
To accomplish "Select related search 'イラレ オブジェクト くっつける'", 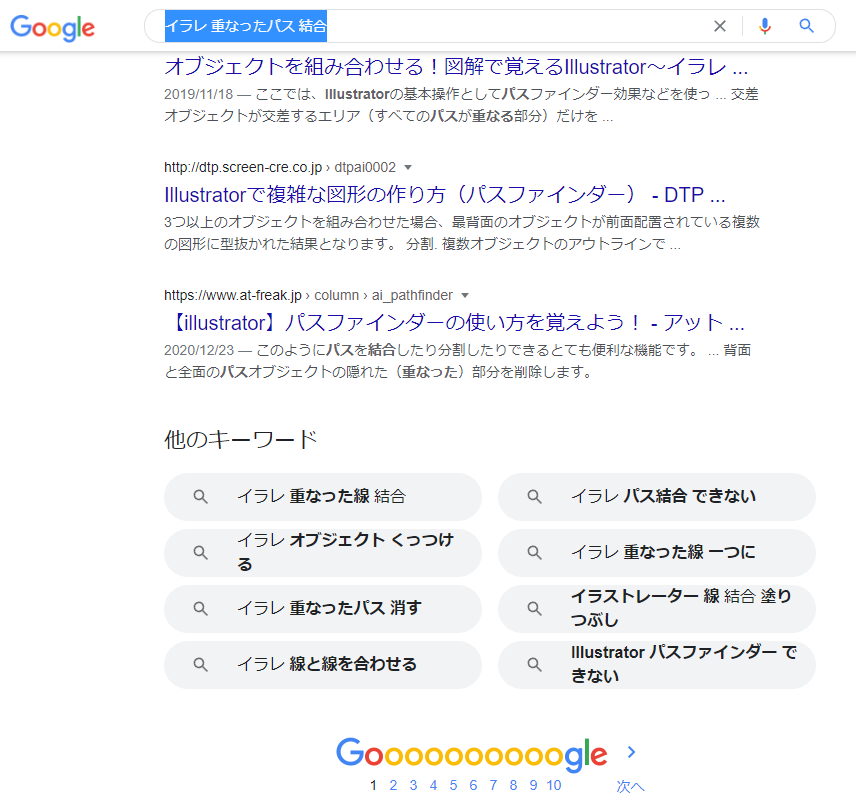I will pos(323,553).
